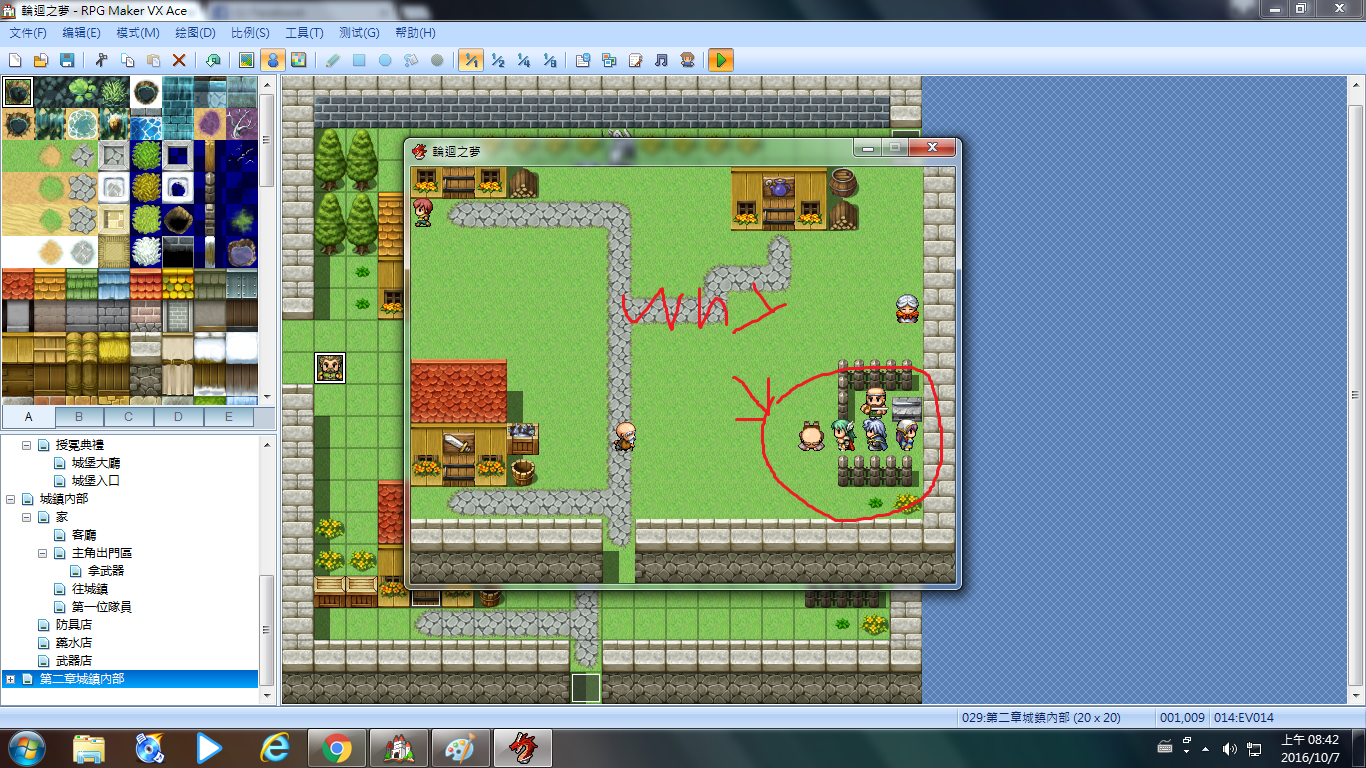Select the 武器店 map
The width and height of the screenshot is (1366, 768).
74,661
